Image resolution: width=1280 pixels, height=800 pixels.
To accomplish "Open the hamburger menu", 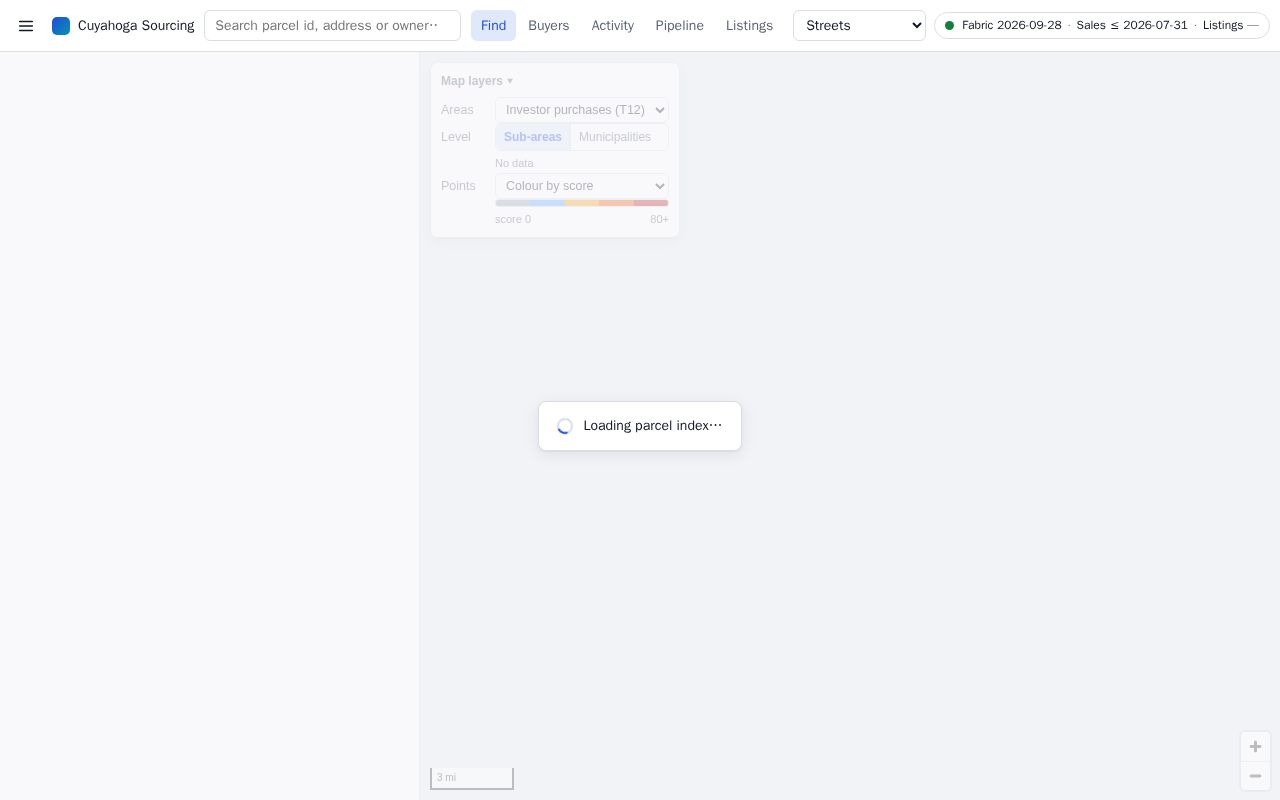I will click(26, 26).
